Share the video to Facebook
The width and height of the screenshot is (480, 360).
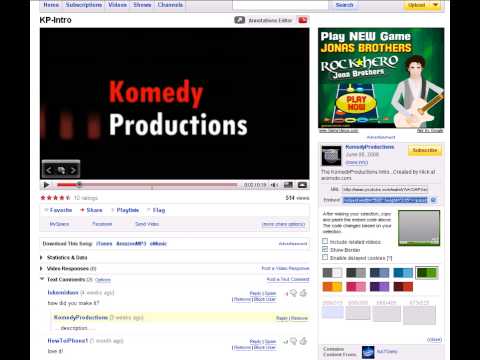pyautogui.click(x=102, y=224)
